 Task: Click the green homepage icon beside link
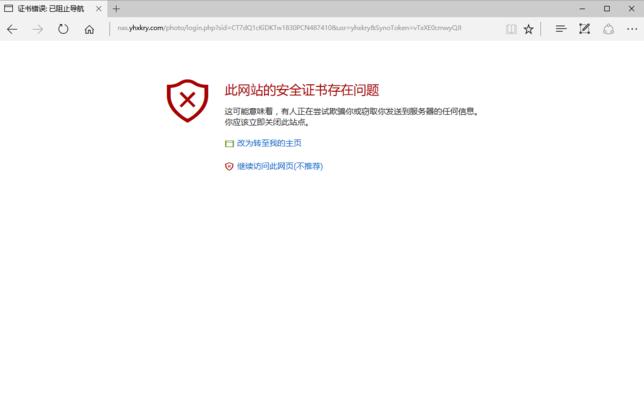click(229, 143)
